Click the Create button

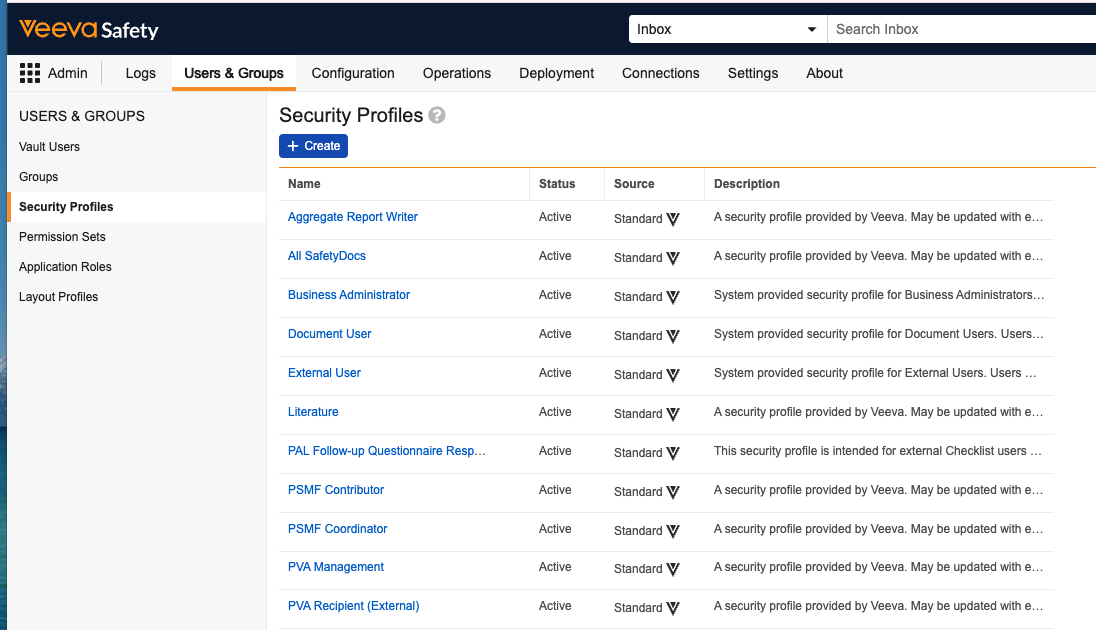click(x=313, y=146)
